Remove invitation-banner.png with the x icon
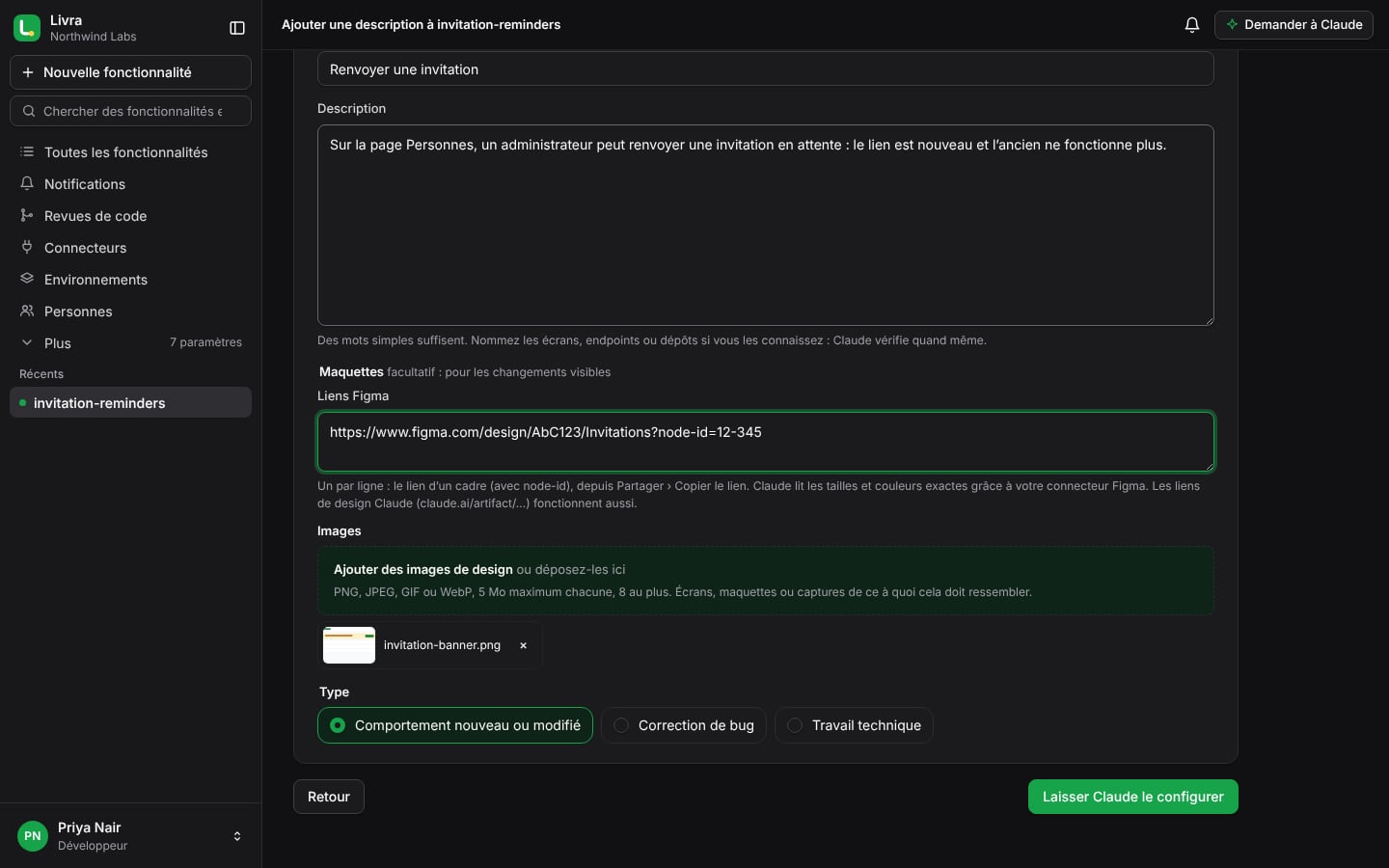 pyautogui.click(x=524, y=645)
